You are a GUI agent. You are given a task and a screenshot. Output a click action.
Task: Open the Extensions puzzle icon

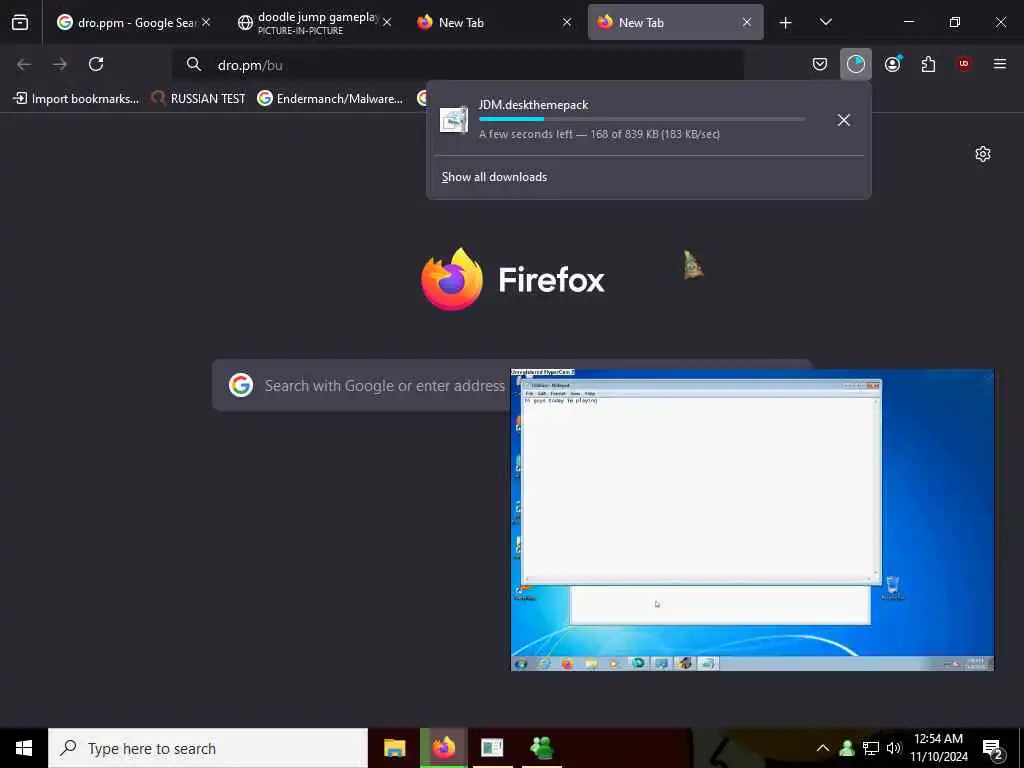[x=928, y=64]
